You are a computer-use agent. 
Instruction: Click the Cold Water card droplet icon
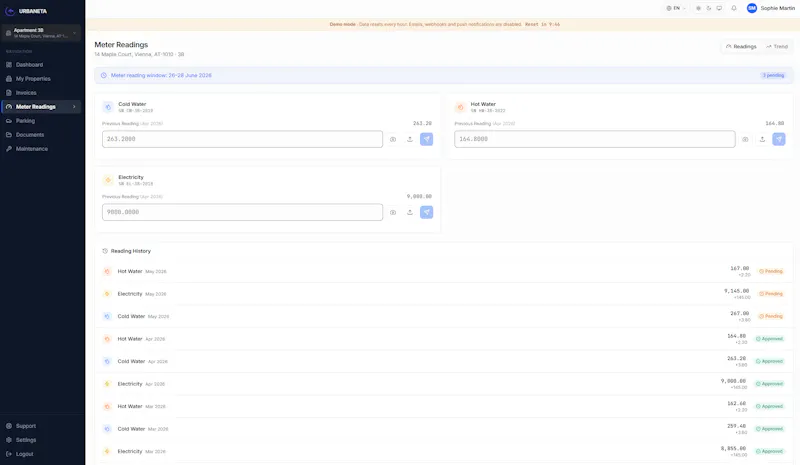108,107
